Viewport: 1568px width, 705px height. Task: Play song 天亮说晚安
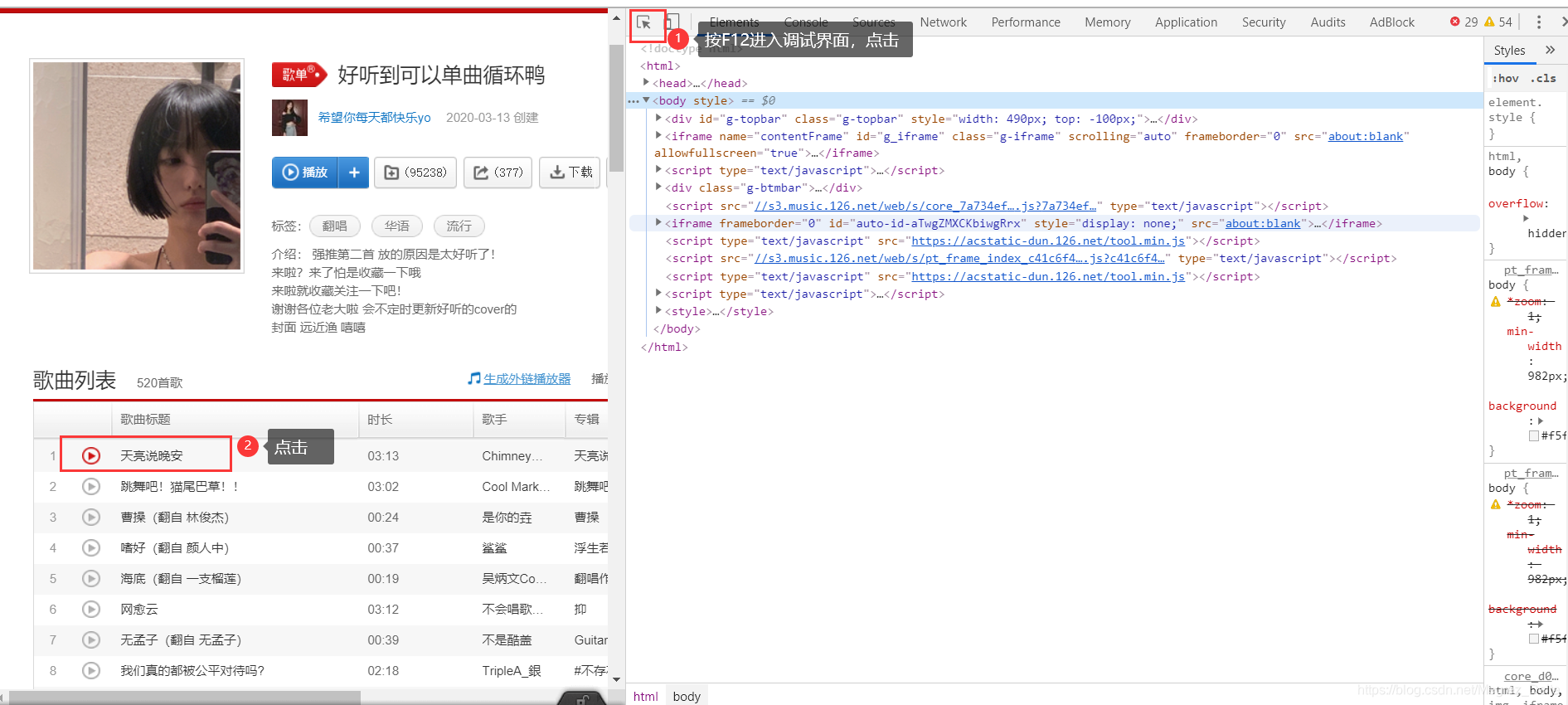(x=91, y=455)
